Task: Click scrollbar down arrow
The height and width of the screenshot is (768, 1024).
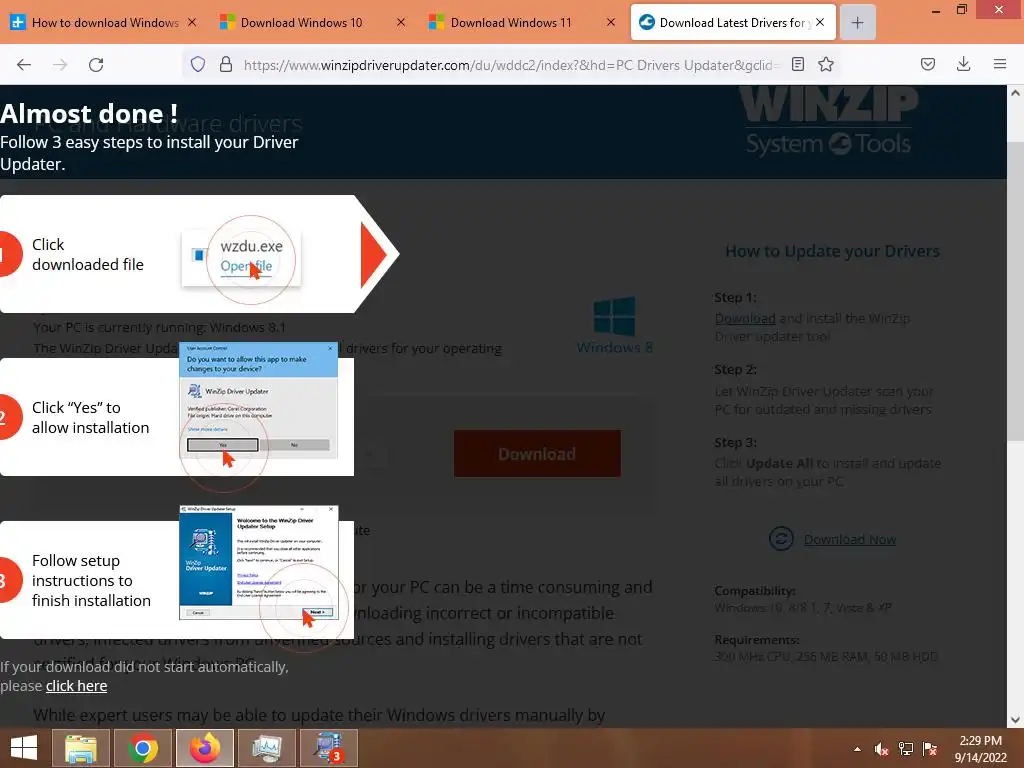Action: pyautogui.click(x=1015, y=720)
